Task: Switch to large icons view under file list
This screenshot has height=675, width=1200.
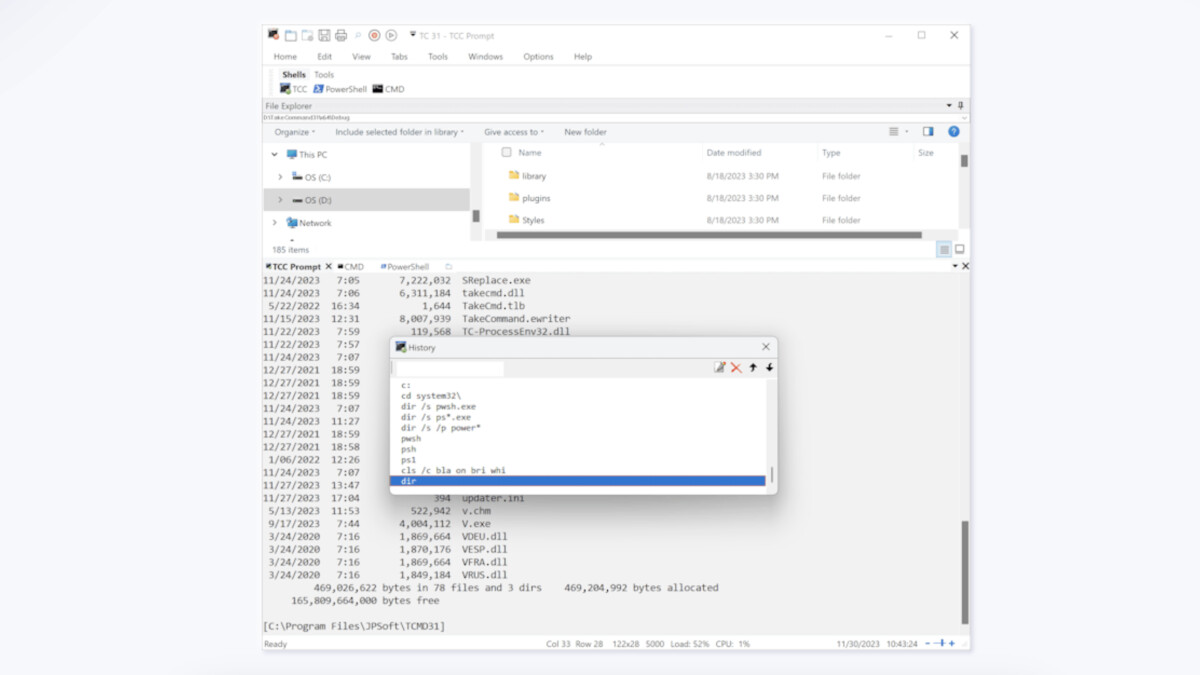Action: (x=960, y=249)
